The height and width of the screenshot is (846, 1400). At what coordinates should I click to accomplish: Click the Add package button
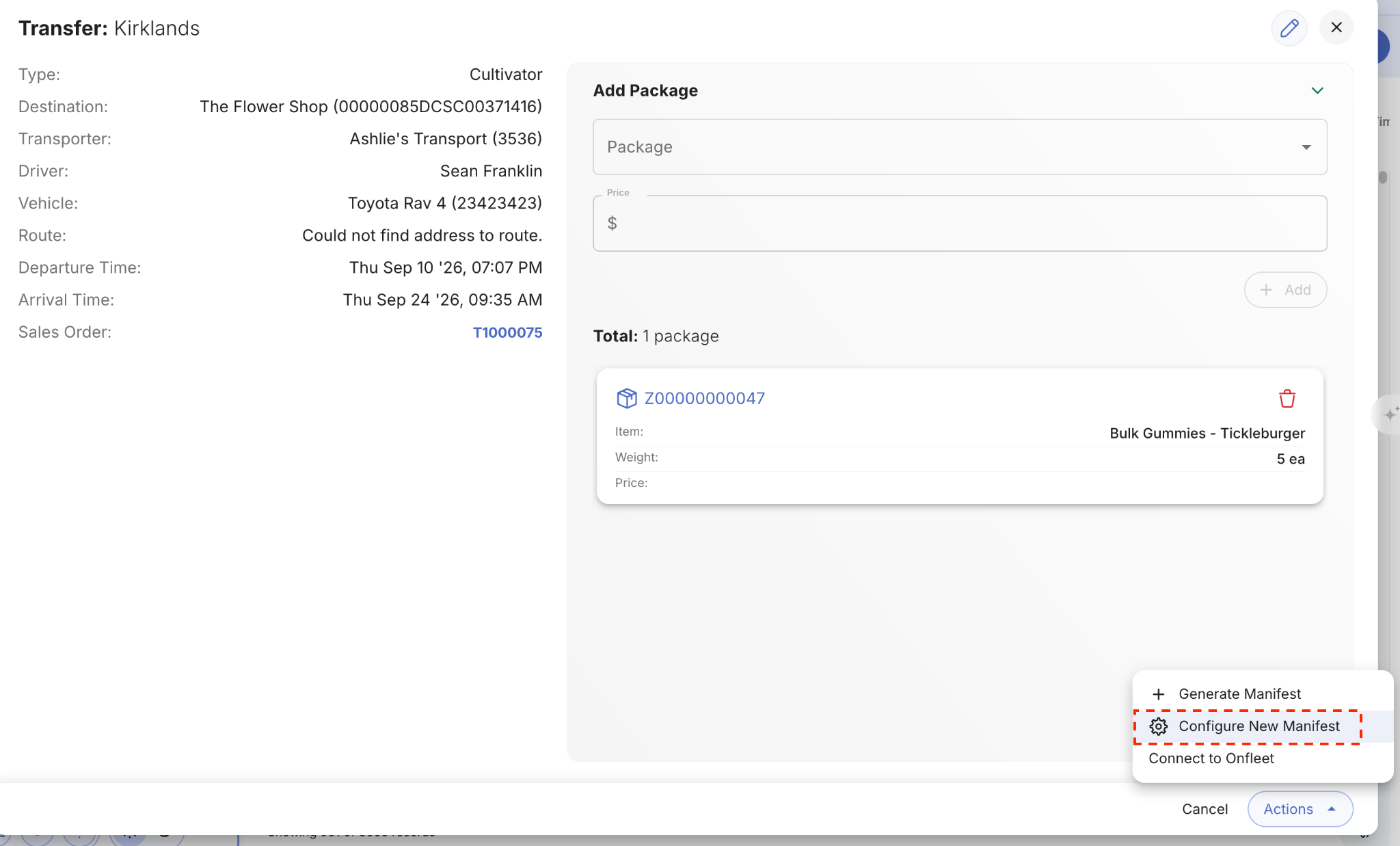pyautogui.click(x=1285, y=290)
